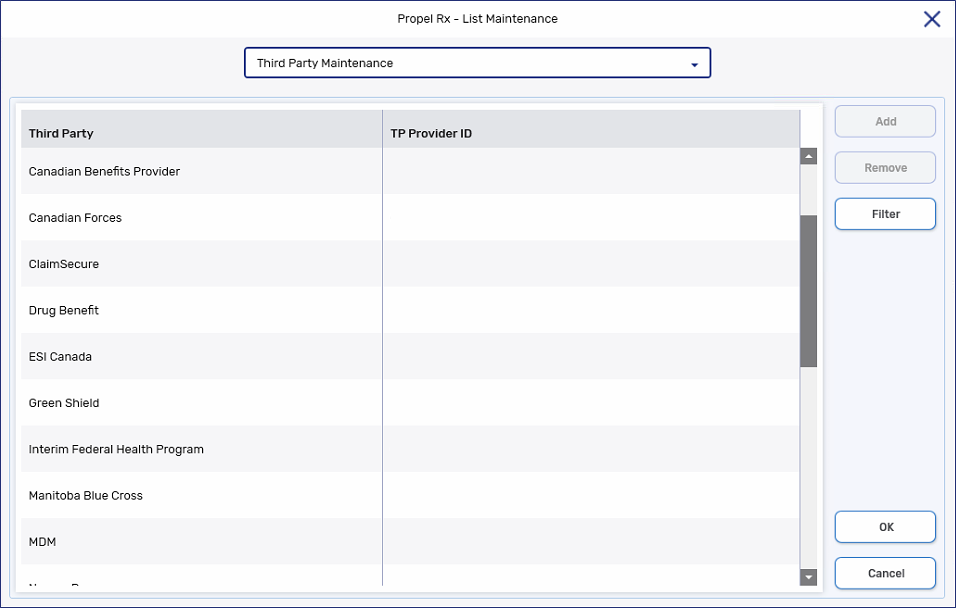
Task: Click the Remove button
Action: coord(885,168)
